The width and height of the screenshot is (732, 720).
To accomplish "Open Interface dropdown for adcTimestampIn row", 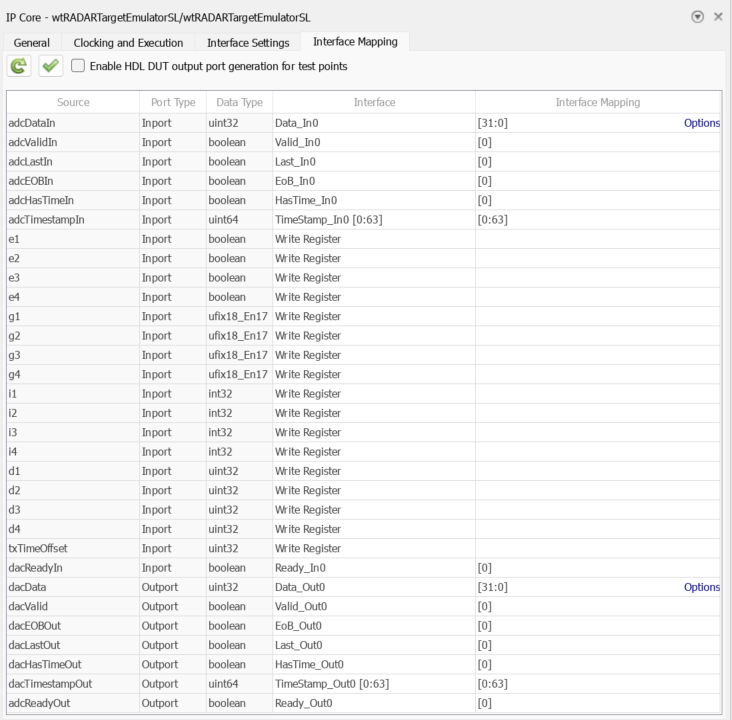I will pos(373,220).
